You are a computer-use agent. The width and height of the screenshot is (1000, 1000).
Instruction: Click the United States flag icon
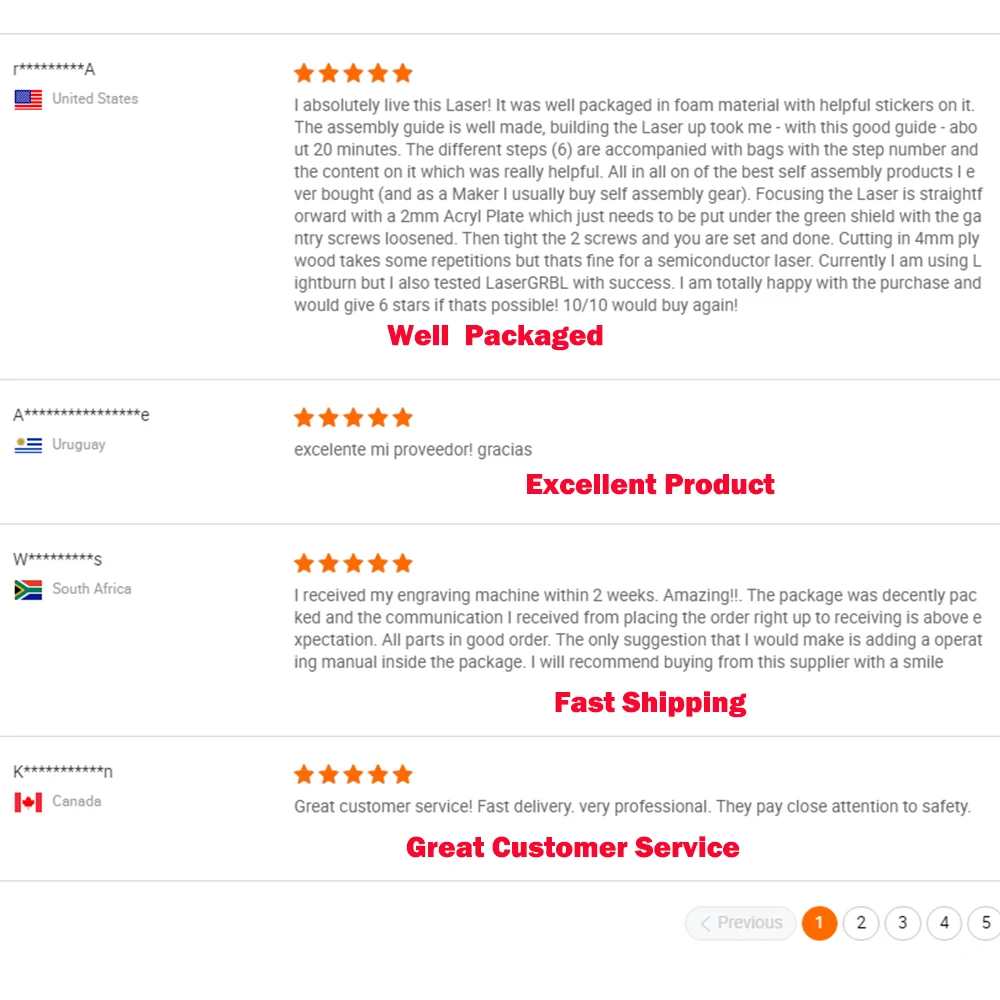28,99
